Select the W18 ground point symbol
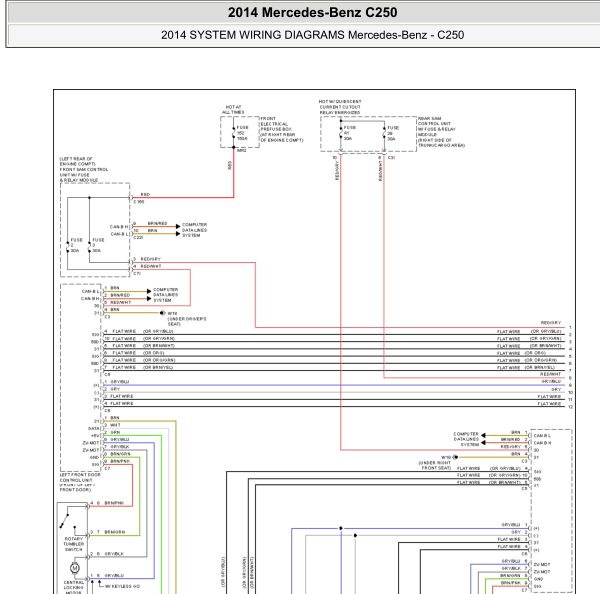The height and width of the screenshot is (594, 600). point(163,313)
